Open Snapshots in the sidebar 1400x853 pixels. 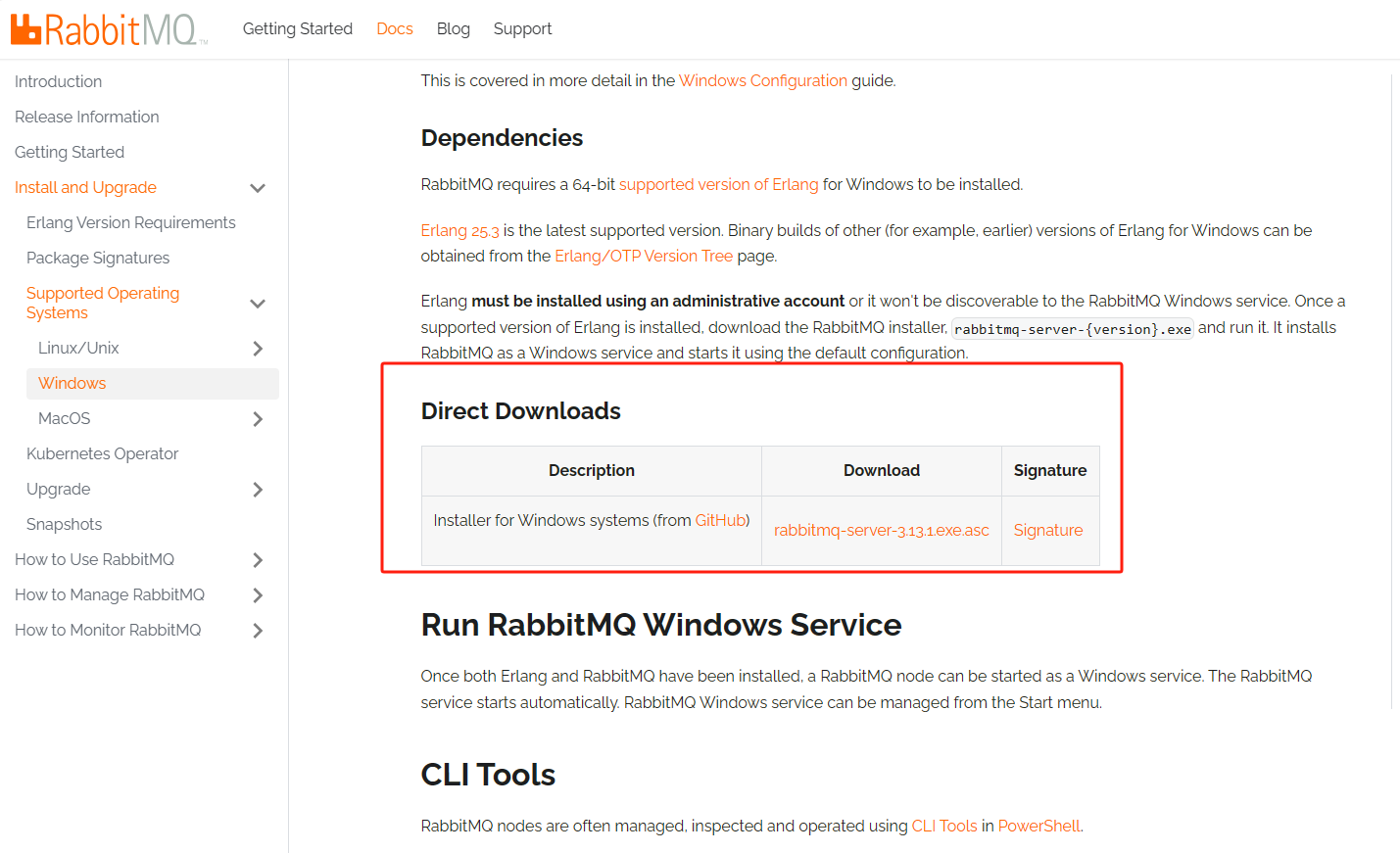click(65, 524)
